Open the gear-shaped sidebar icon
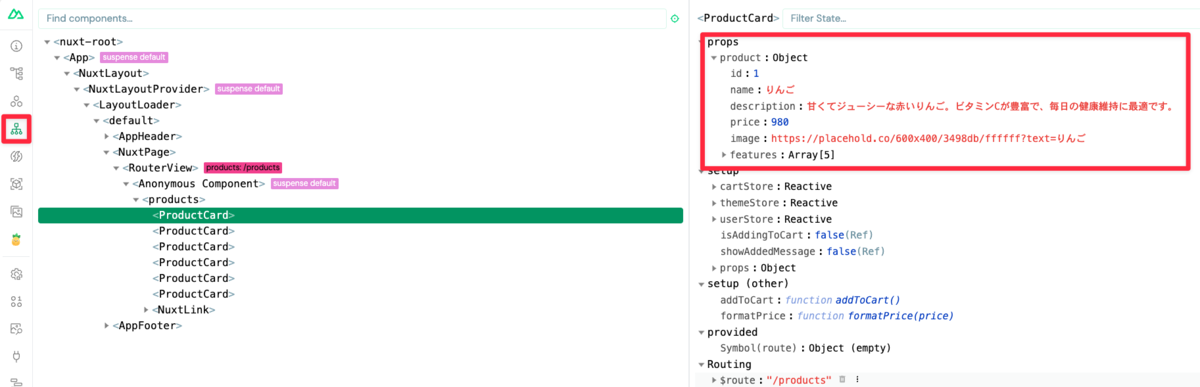The width and height of the screenshot is (1200, 387). click(x=16, y=274)
